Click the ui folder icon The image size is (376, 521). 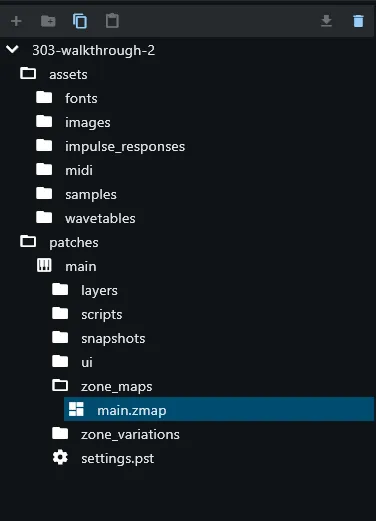pos(60,362)
